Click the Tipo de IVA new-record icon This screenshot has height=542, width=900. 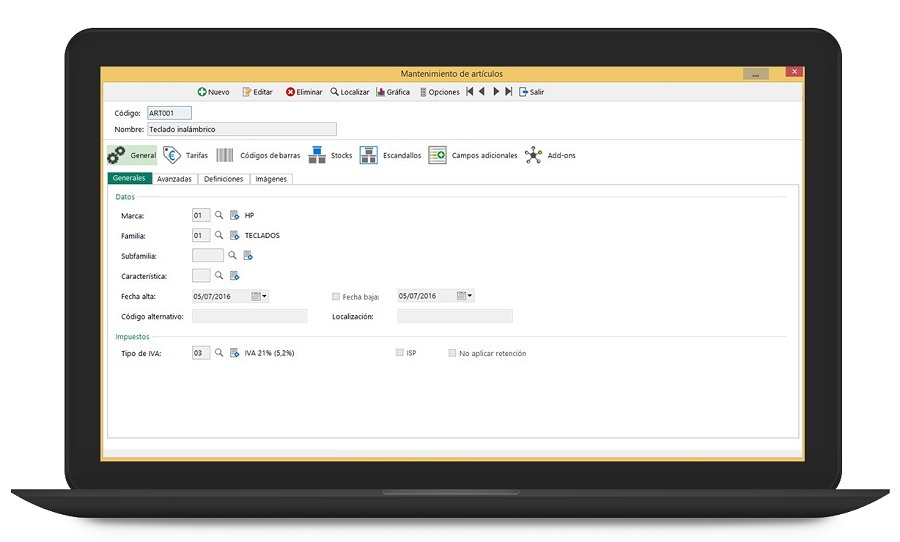tap(234, 353)
